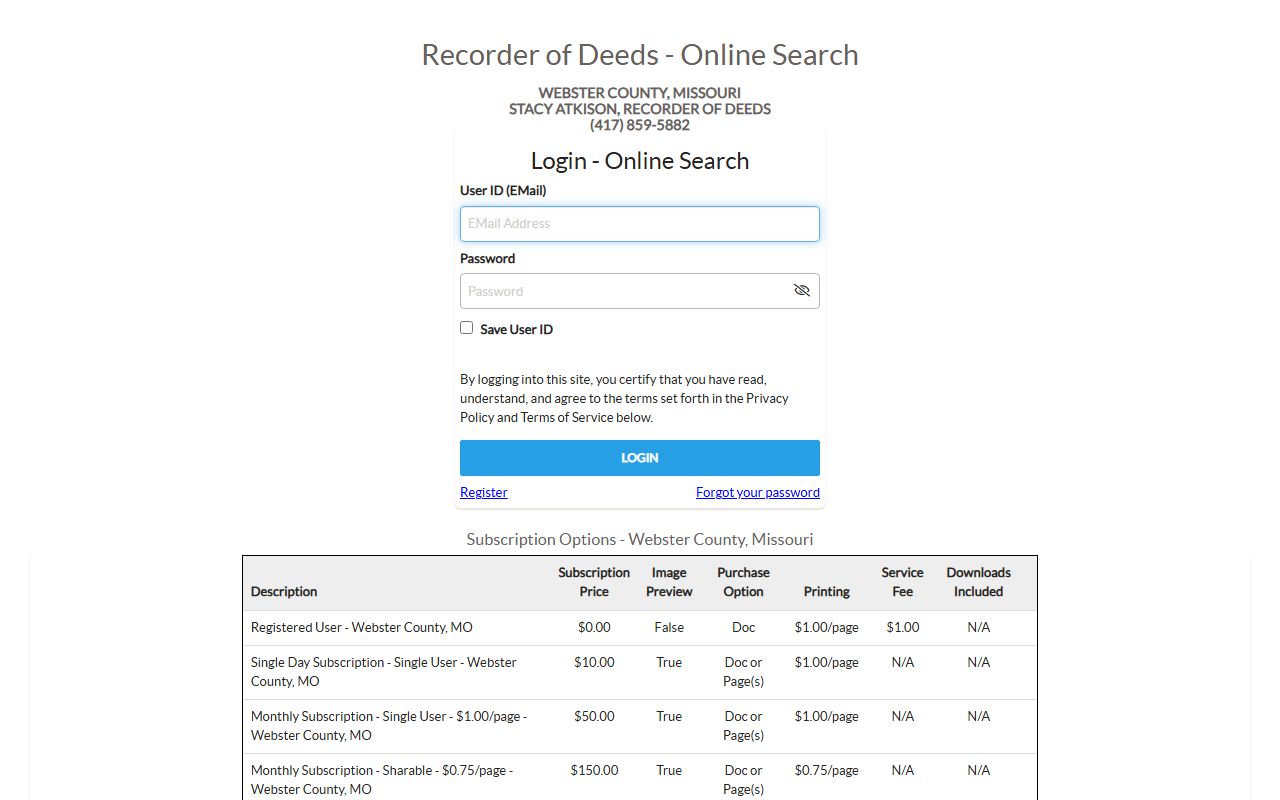1280x800 pixels.
Task: Select the Service Fee column header
Action: coord(902,582)
